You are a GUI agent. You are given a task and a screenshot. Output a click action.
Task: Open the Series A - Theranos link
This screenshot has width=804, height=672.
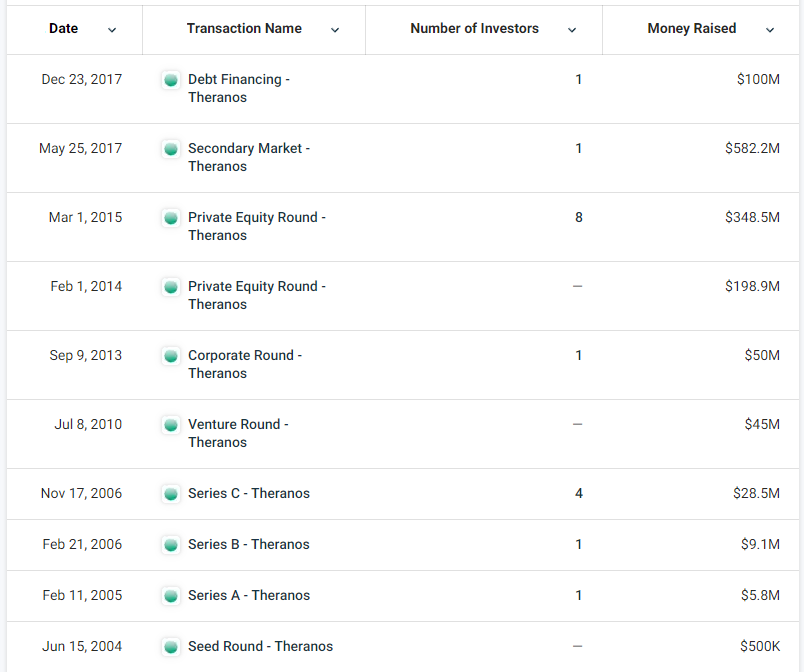pyautogui.click(x=249, y=595)
